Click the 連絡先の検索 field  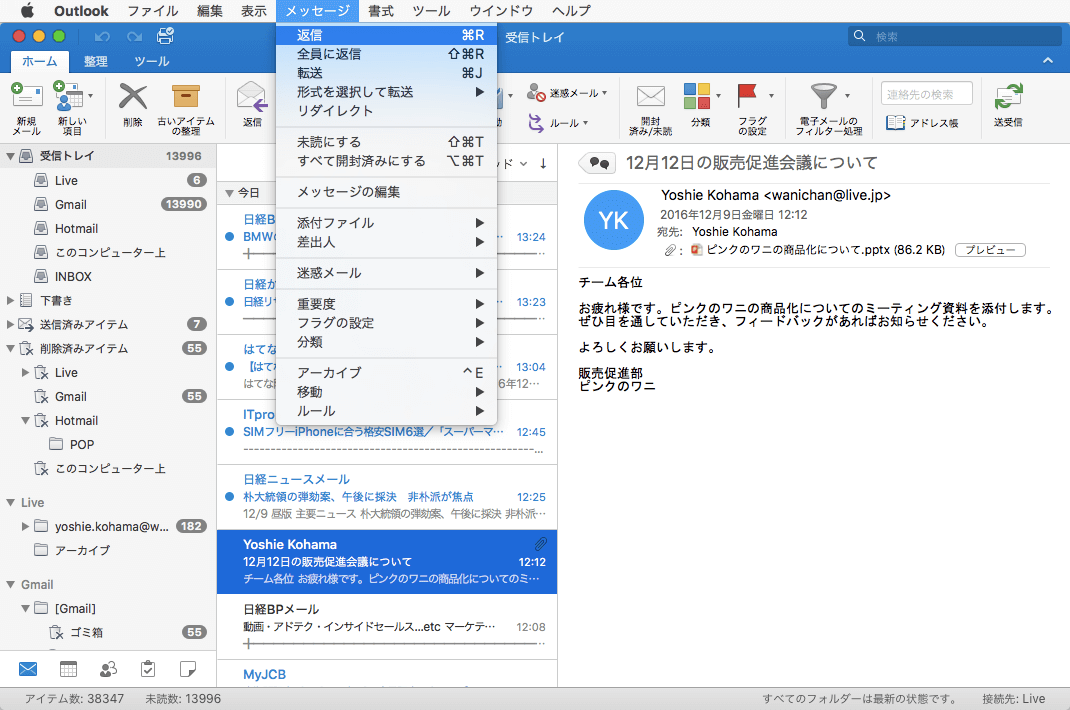point(927,94)
